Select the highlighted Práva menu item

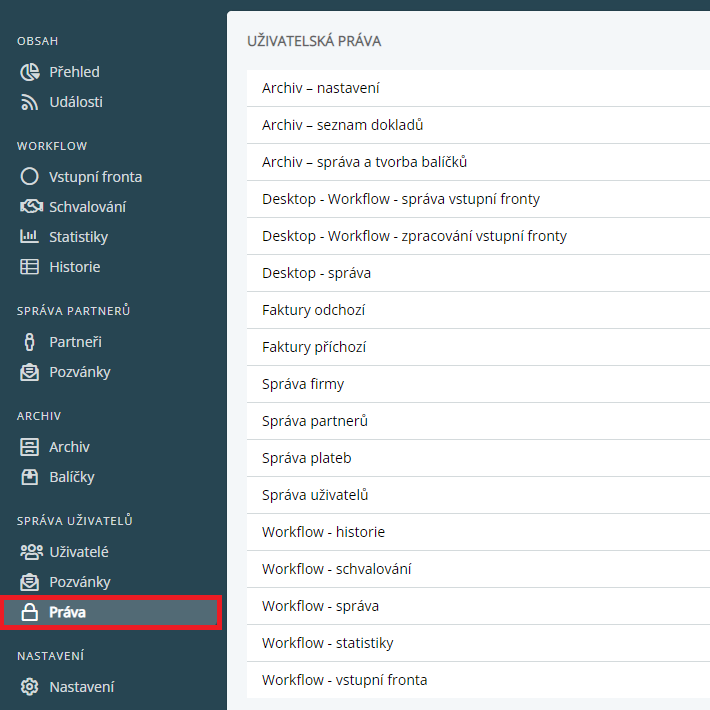(x=110, y=612)
